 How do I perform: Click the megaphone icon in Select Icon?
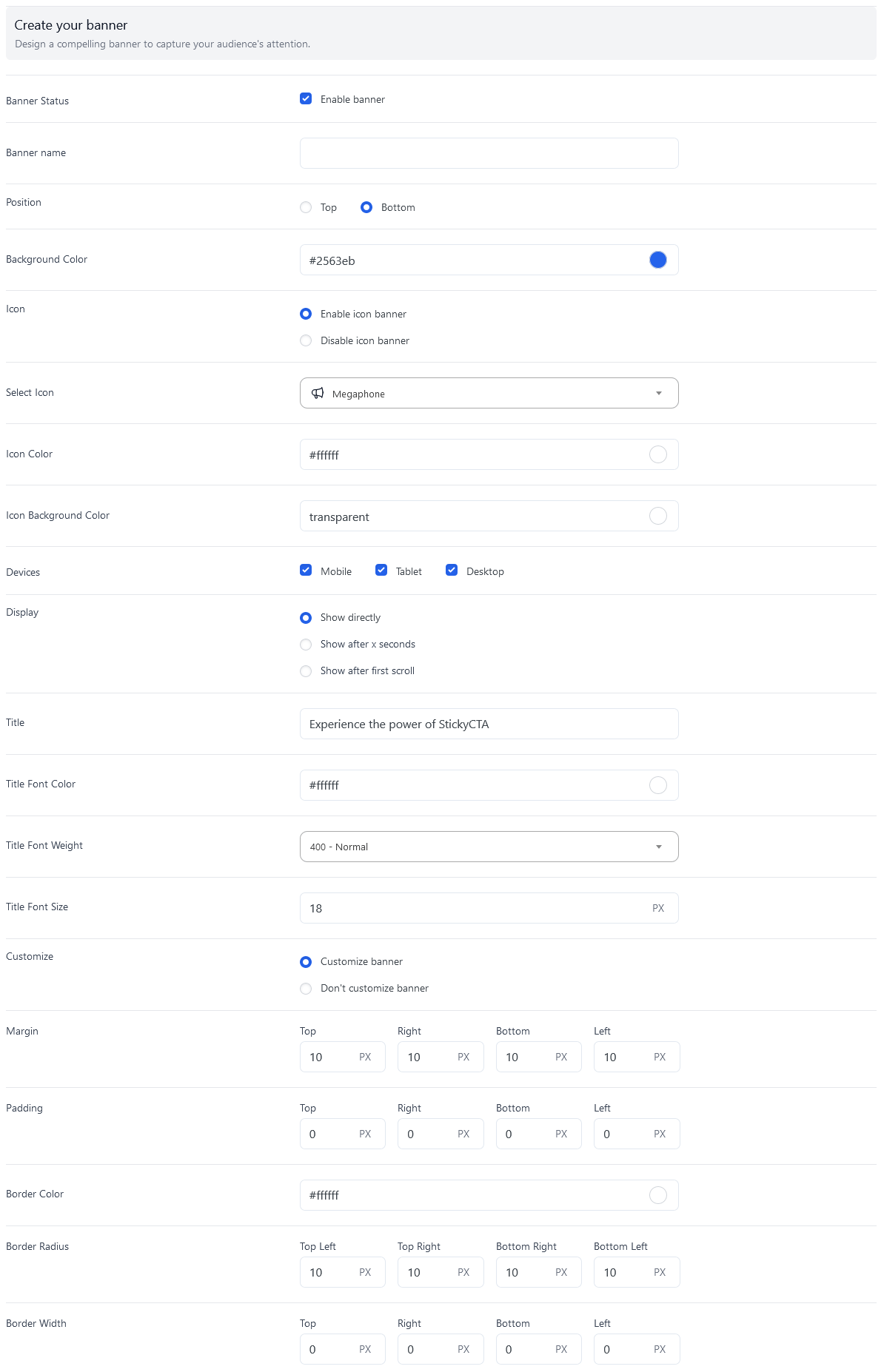pos(318,393)
